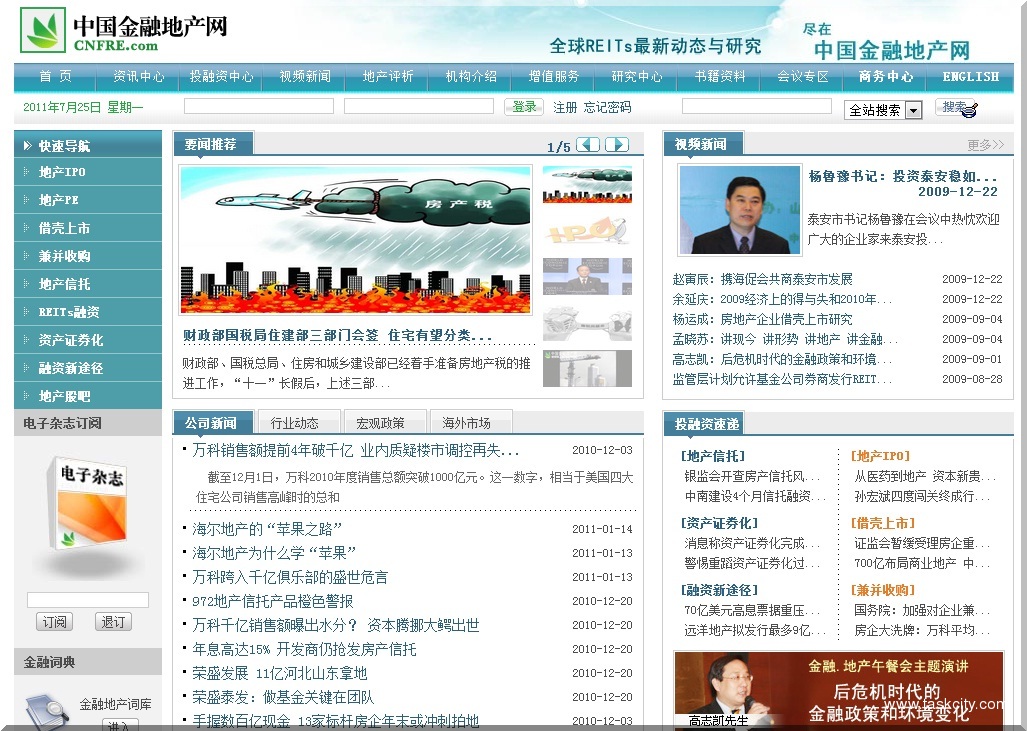Click the 忘记密码 link
Image resolution: width=1027 pixels, height=731 pixels.
click(607, 107)
